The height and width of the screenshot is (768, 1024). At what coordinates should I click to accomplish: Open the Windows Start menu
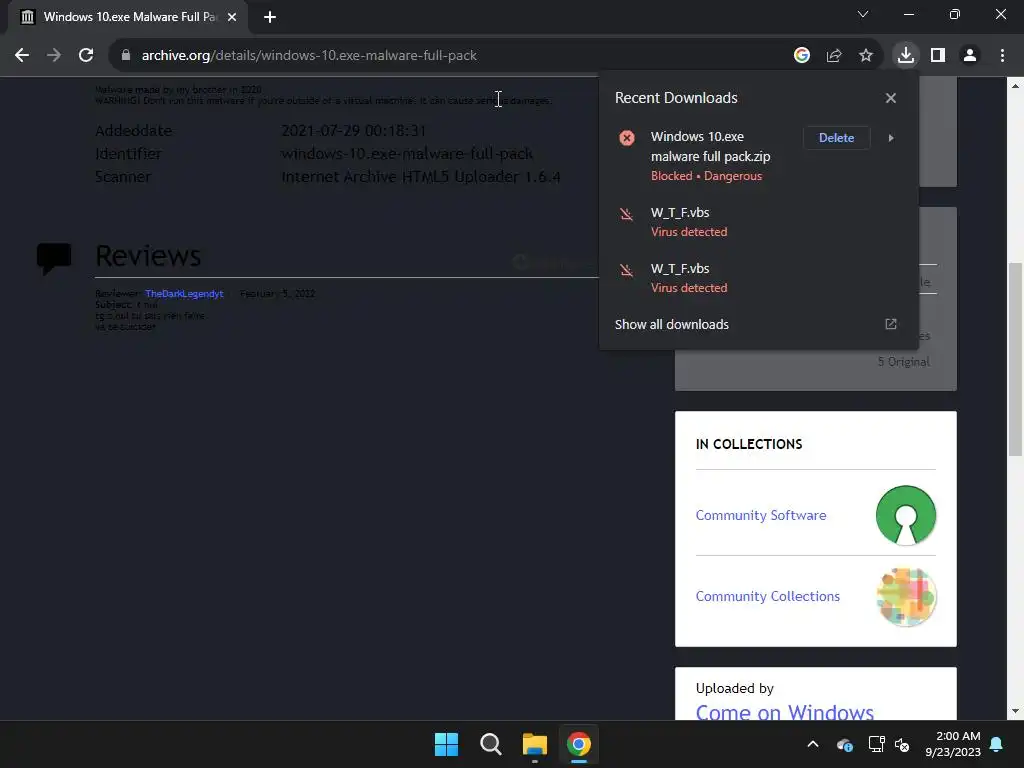pyautogui.click(x=447, y=744)
